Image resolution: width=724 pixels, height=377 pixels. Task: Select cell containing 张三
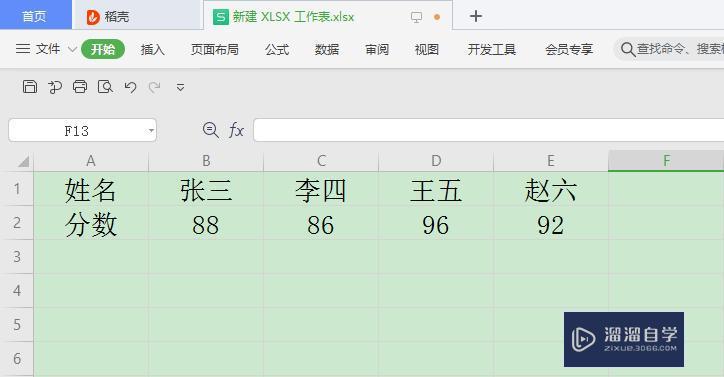(x=206, y=189)
